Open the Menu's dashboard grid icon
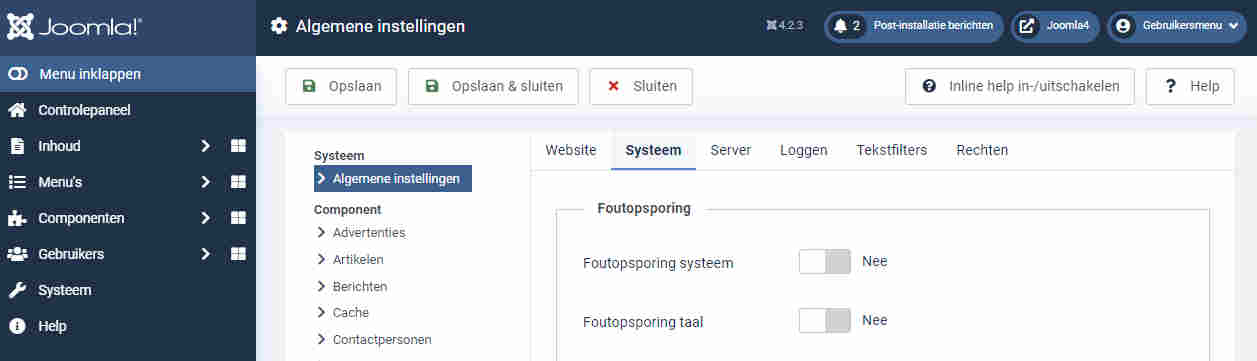The height and width of the screenshot is (361, 1257). pyautogui.click(x=238, y=182)
